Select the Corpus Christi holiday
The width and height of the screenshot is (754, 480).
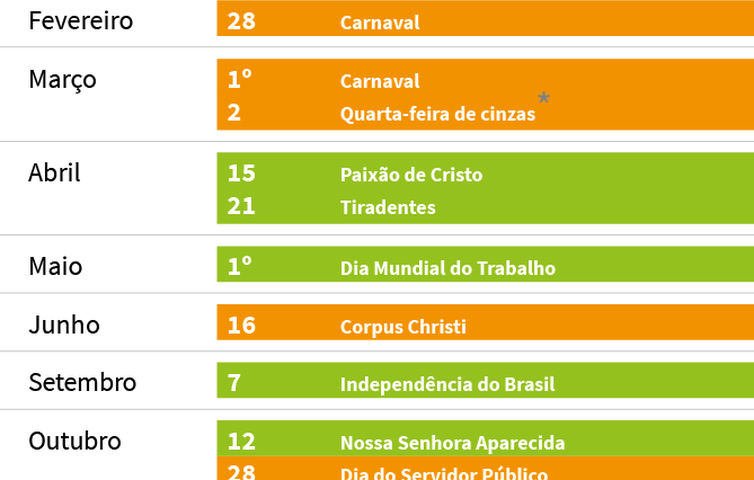[x=403, y=327]
